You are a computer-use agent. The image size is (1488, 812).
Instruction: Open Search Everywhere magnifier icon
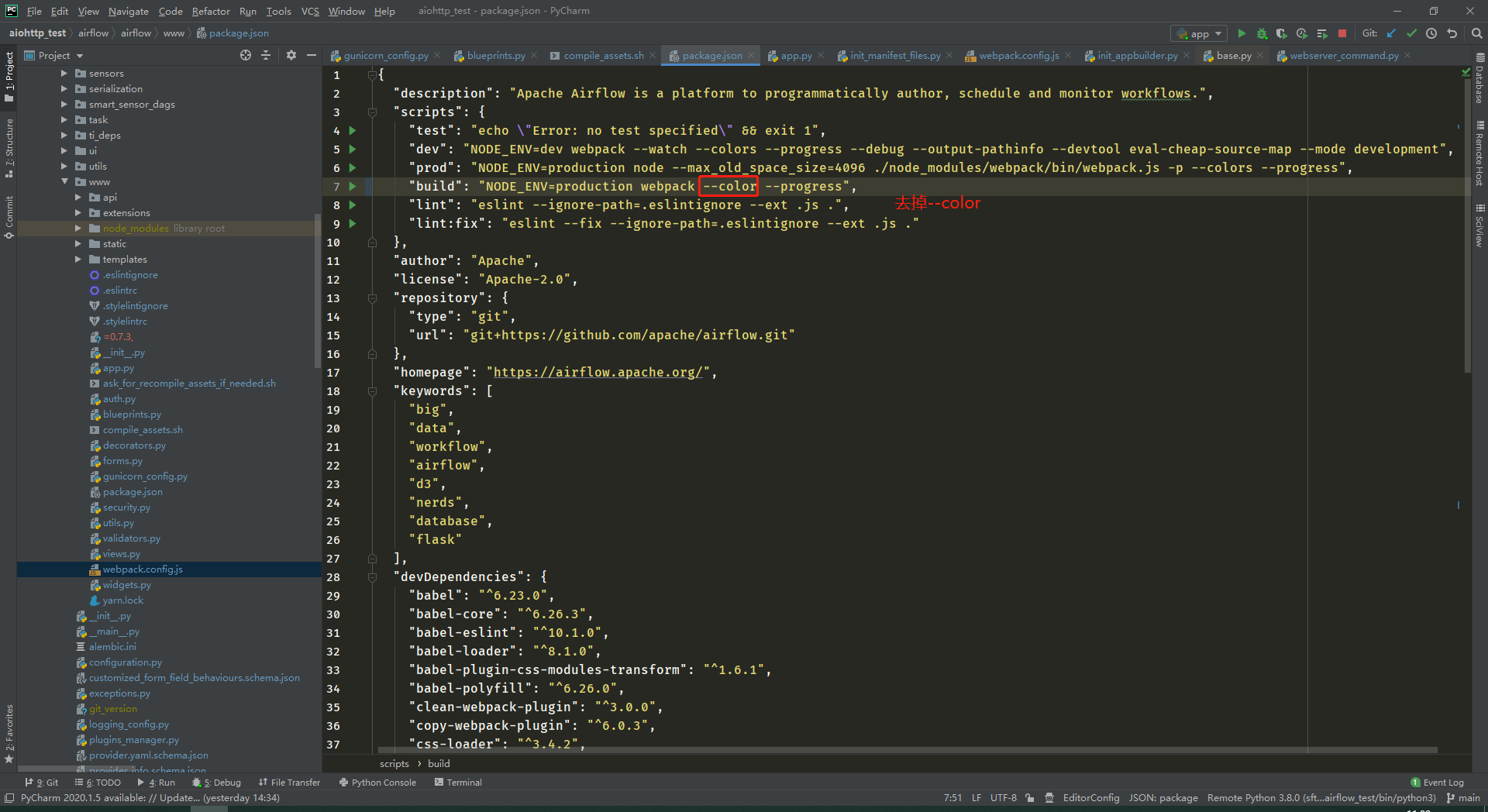pyautogui.click(x=1476, y=33)
